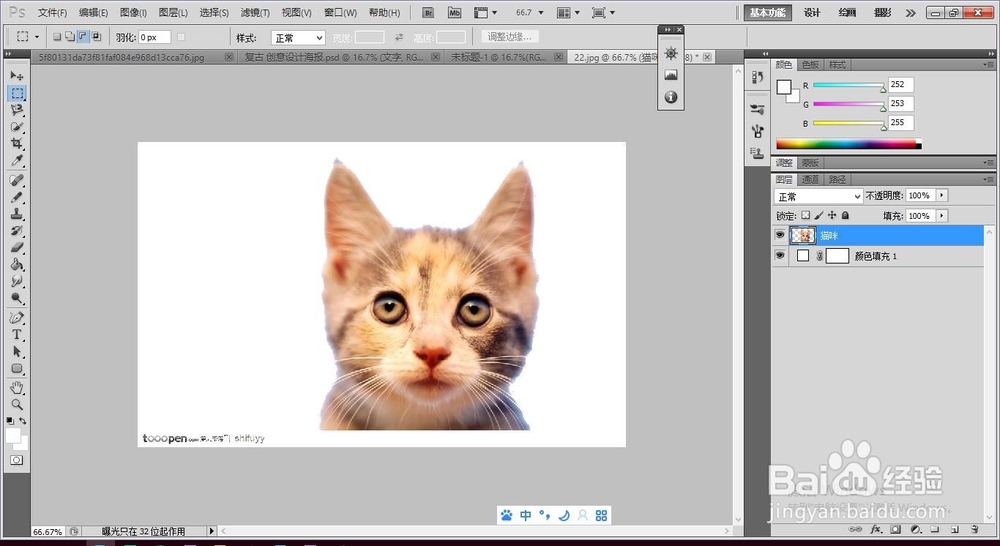Select the Crop tool
The height and width of the screenshot is (546, 1000).
pos(17,144)
